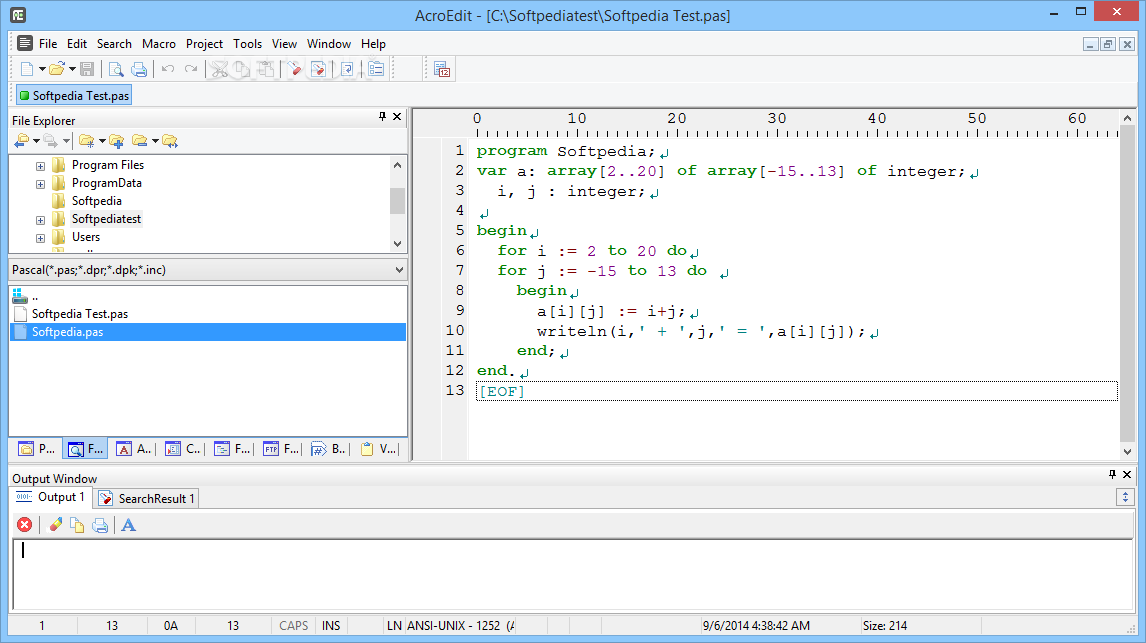Switch to the clipboard V... panel tab
The width and height of the screenshot is (1146, 643).
pyautogui.click(x=378, y=449)
